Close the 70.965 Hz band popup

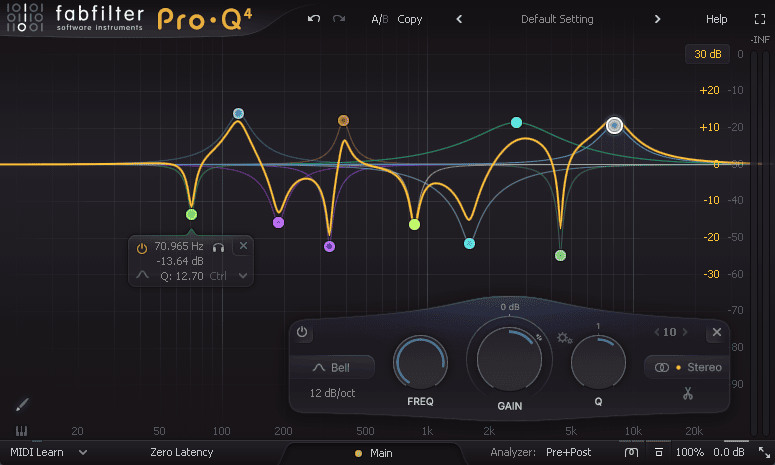coord(243,246)
